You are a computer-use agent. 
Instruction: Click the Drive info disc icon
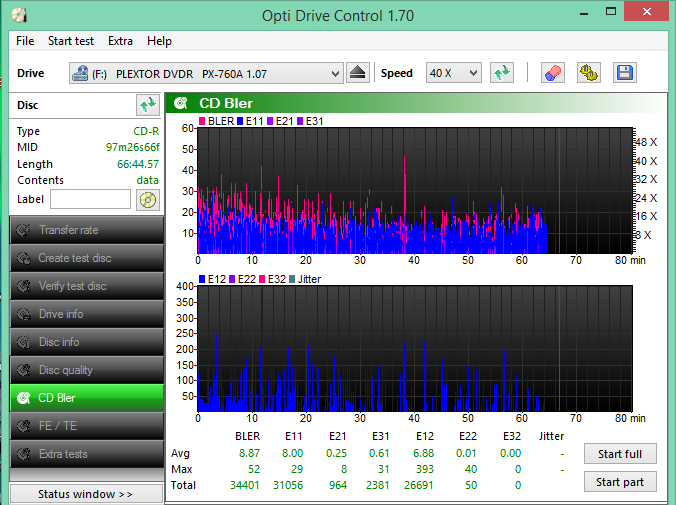[x=23, y=314]
